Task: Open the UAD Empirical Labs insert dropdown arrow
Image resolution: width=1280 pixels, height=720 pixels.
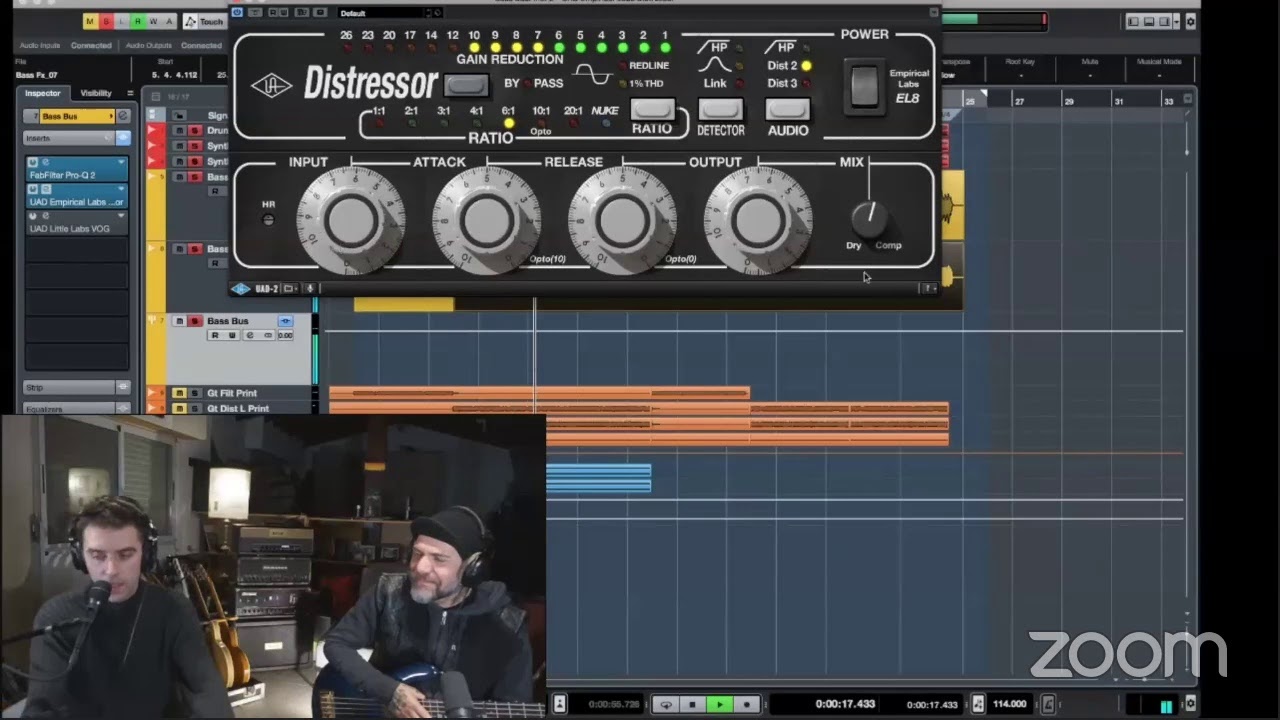Action: tap(122, 189)
